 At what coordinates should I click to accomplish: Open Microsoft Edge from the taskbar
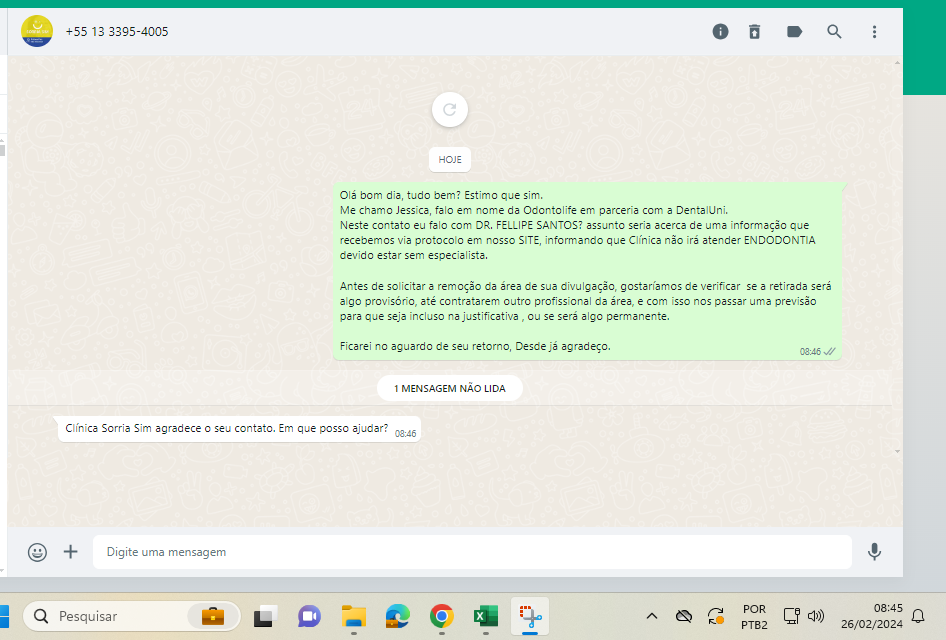click(398, 616)
